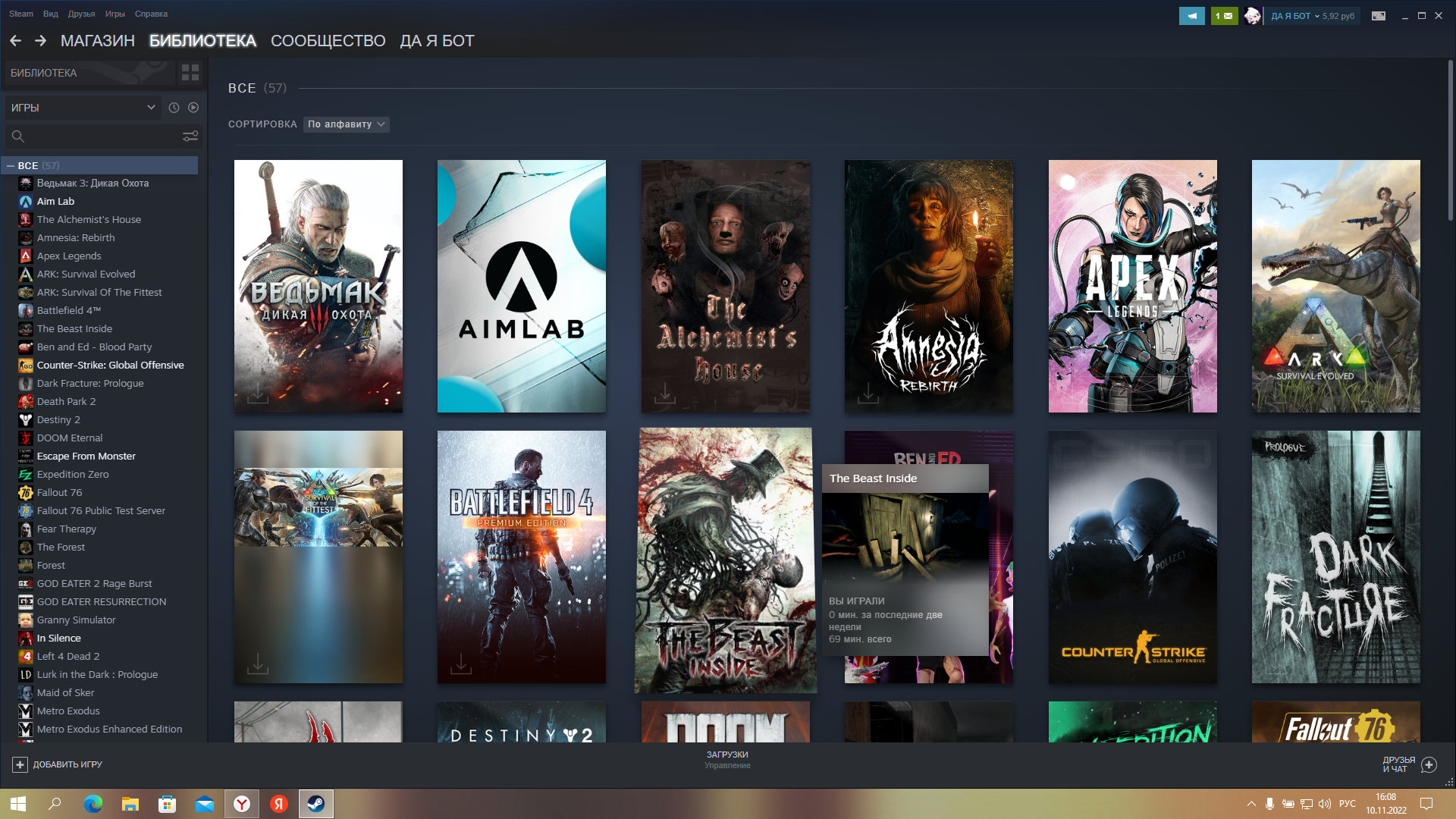
Task: Open the ИГРЫ category dropdown
Action: (83, 108)
